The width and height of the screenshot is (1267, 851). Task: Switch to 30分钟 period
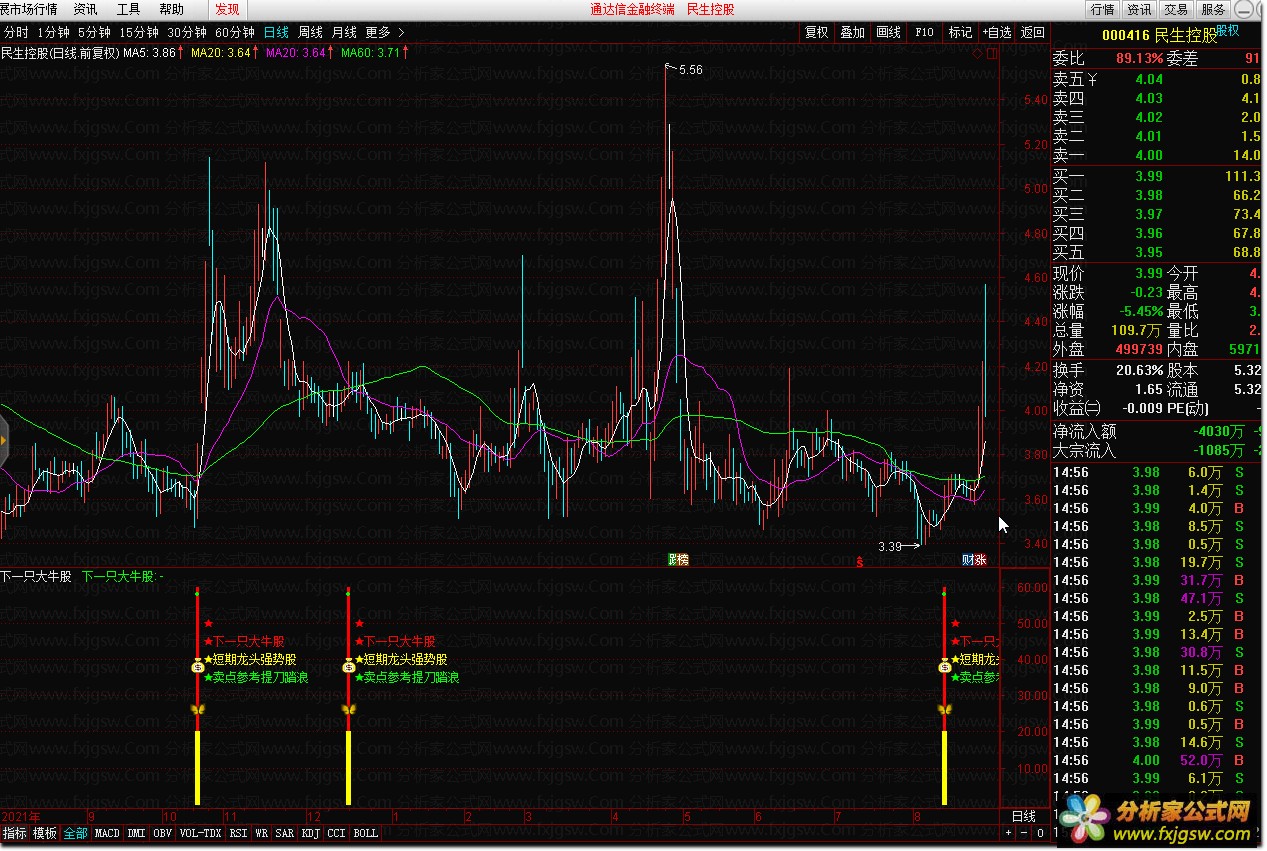pos(187,32)
